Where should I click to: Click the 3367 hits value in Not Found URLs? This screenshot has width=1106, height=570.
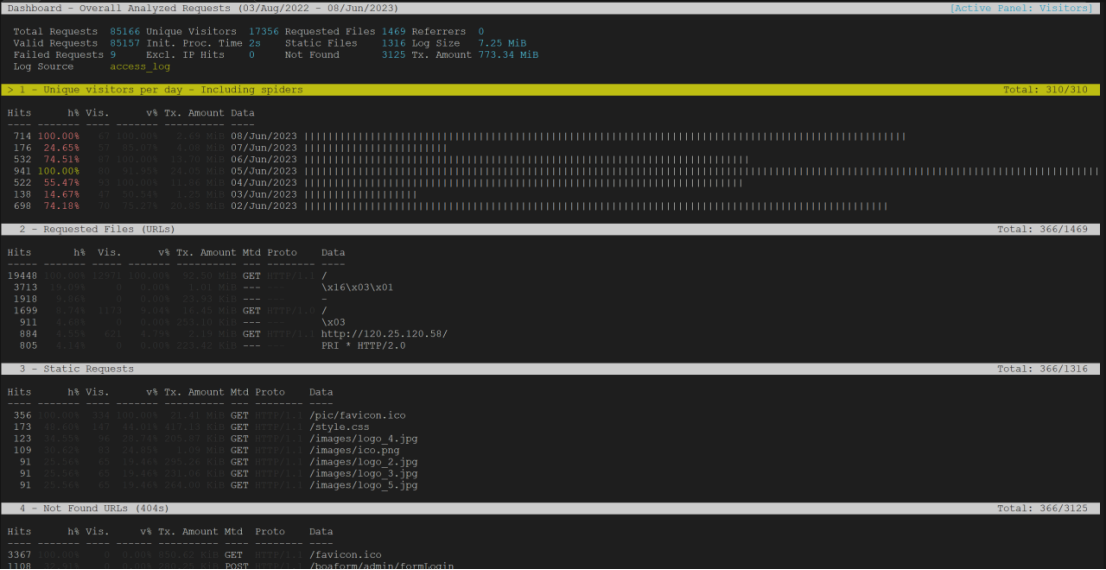19,555
